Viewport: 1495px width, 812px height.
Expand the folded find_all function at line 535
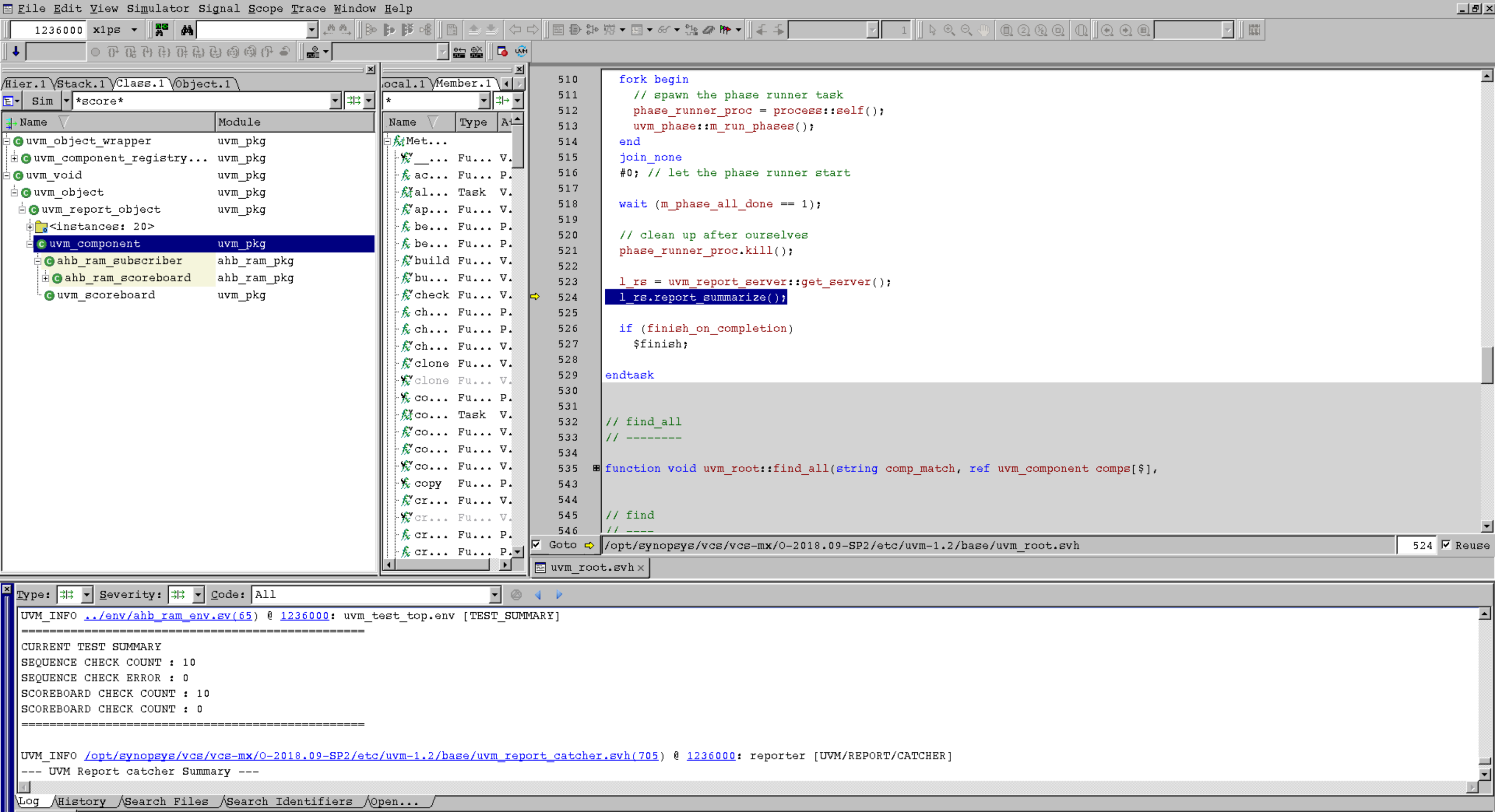pos(596,468)
